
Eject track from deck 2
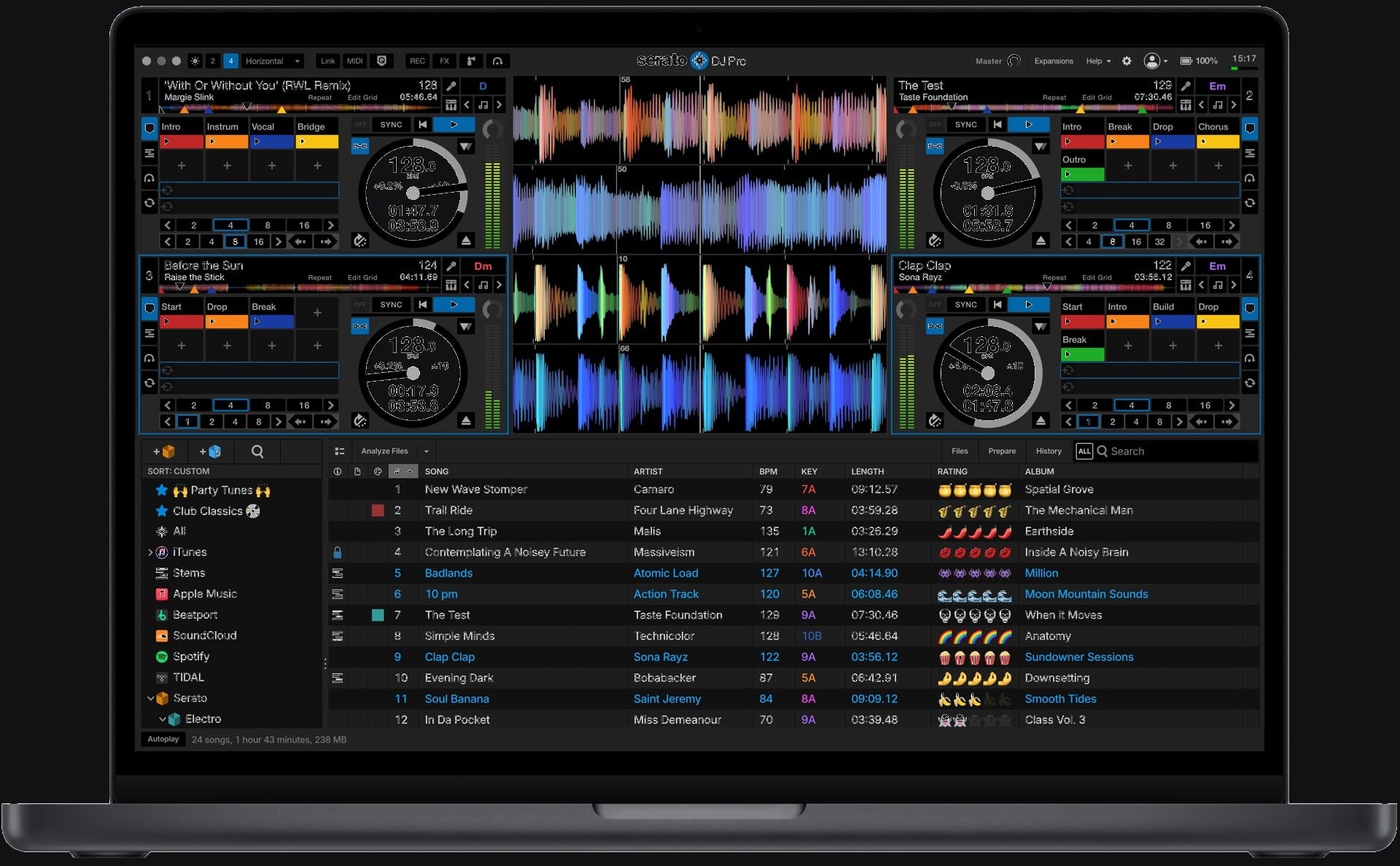1041,240
